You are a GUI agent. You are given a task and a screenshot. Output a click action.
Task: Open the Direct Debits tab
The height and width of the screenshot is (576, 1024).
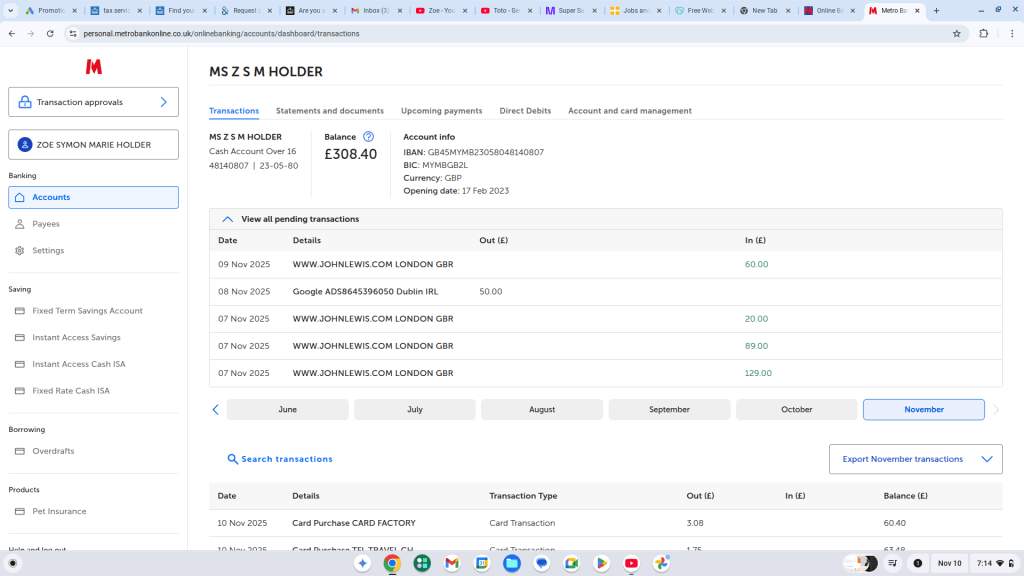[525, 111]
